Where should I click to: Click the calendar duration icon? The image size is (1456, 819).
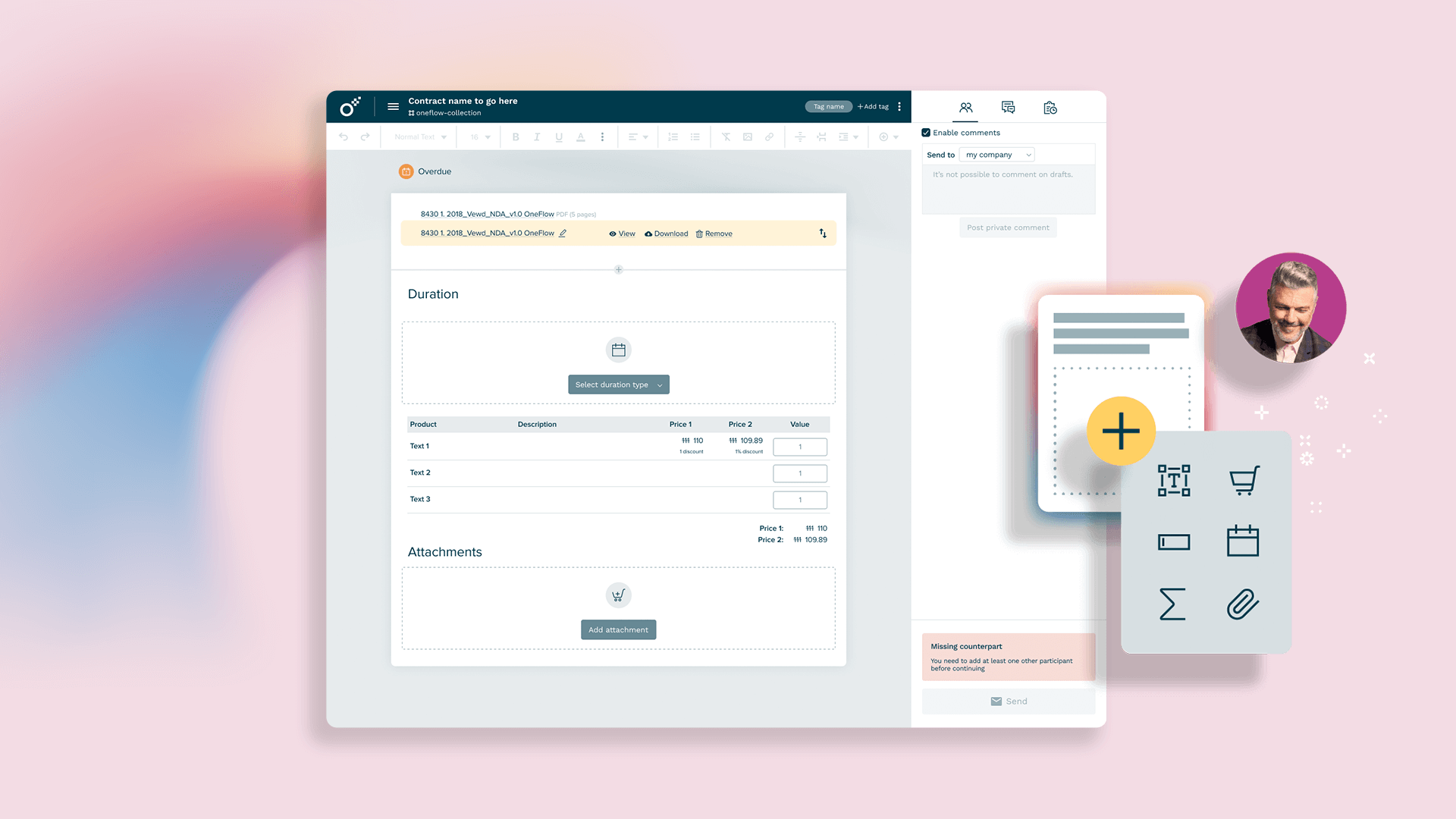click(619, 349)
